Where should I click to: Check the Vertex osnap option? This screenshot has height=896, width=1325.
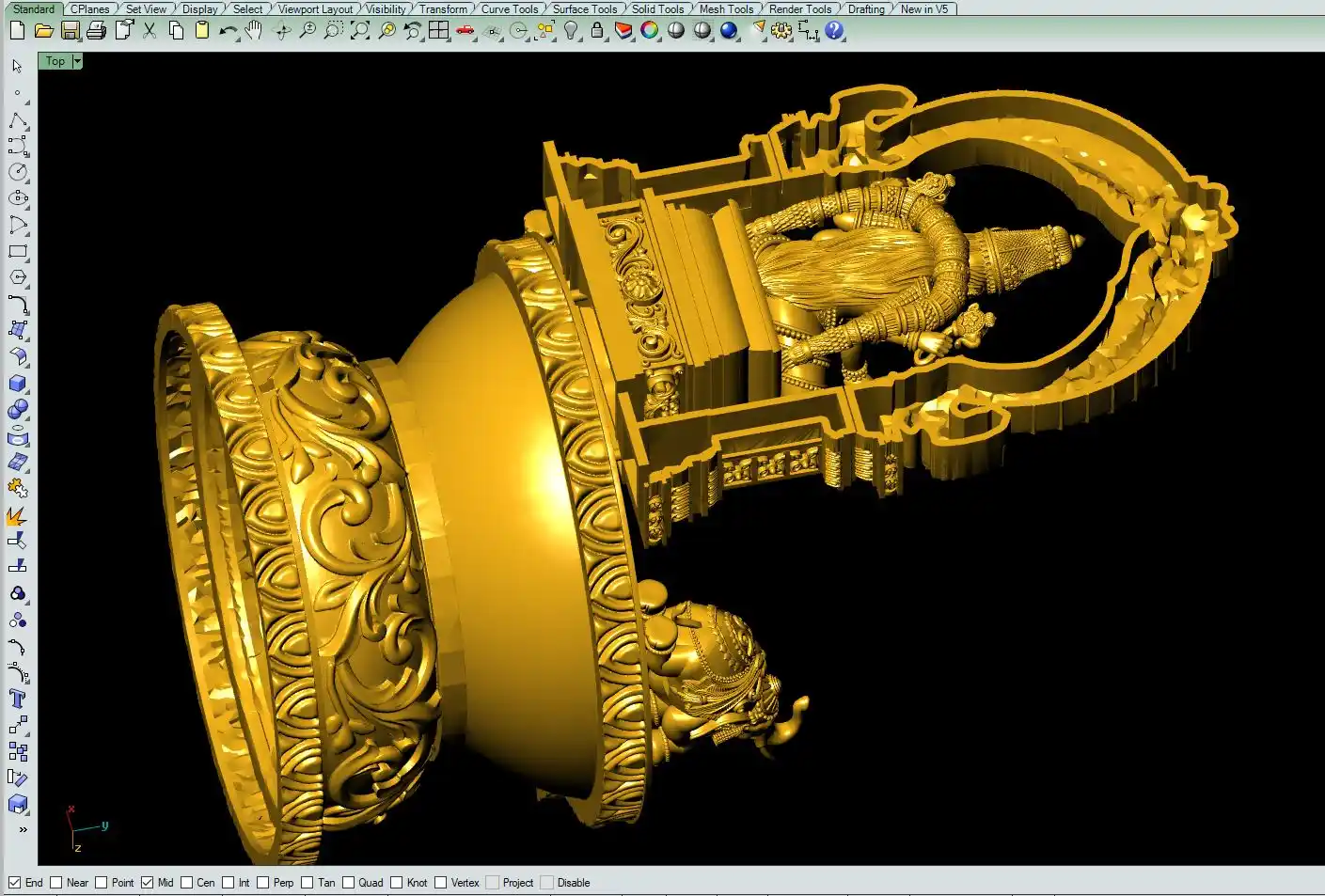pyautogui.click(x=441, y=883)
